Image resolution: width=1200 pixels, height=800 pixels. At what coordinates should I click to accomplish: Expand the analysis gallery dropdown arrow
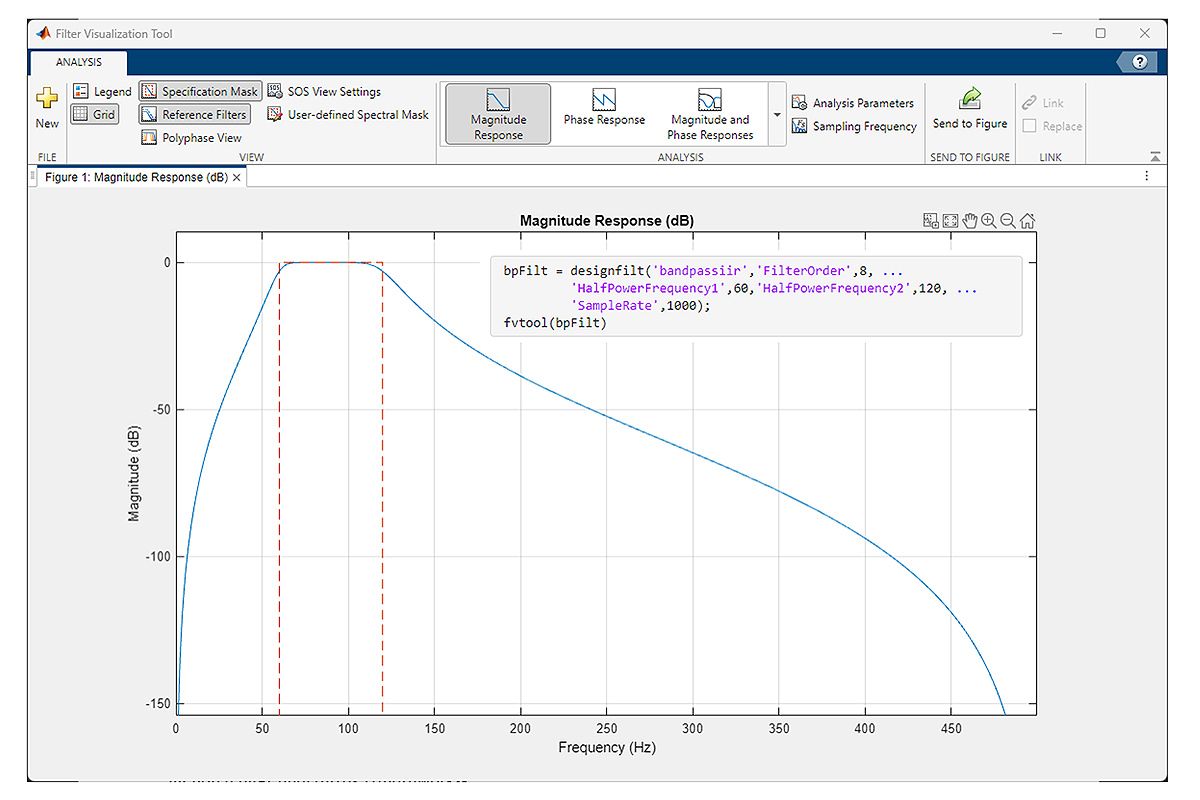[777, 115]
